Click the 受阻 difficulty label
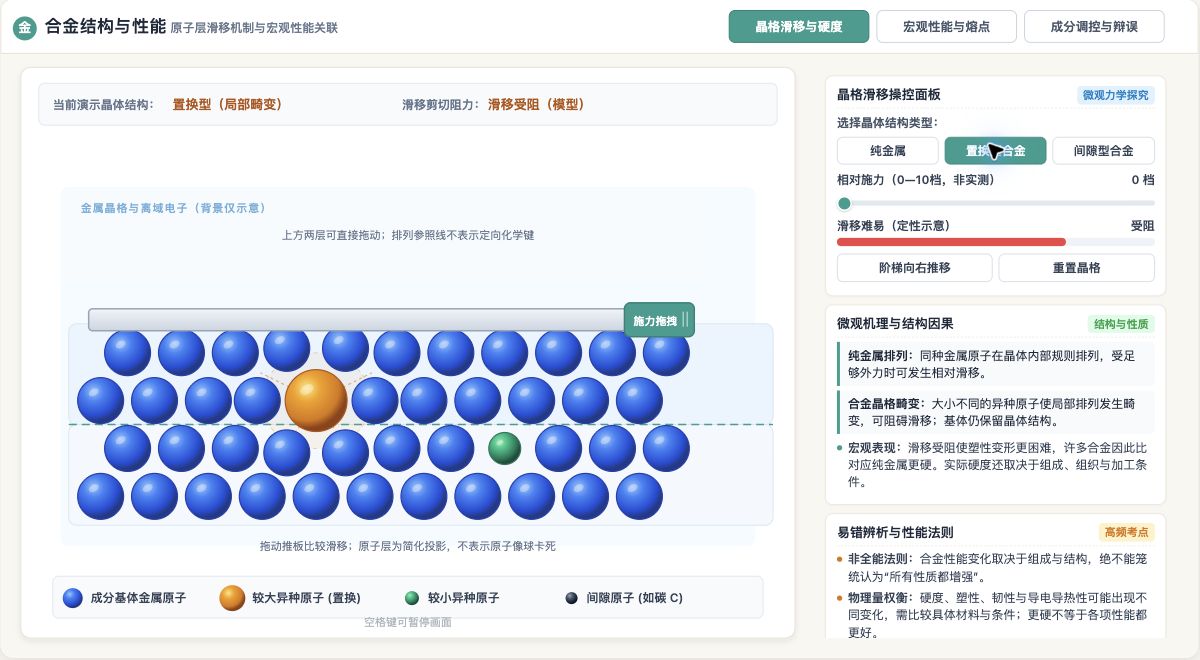1200x660 pixels. (1143, 226)
